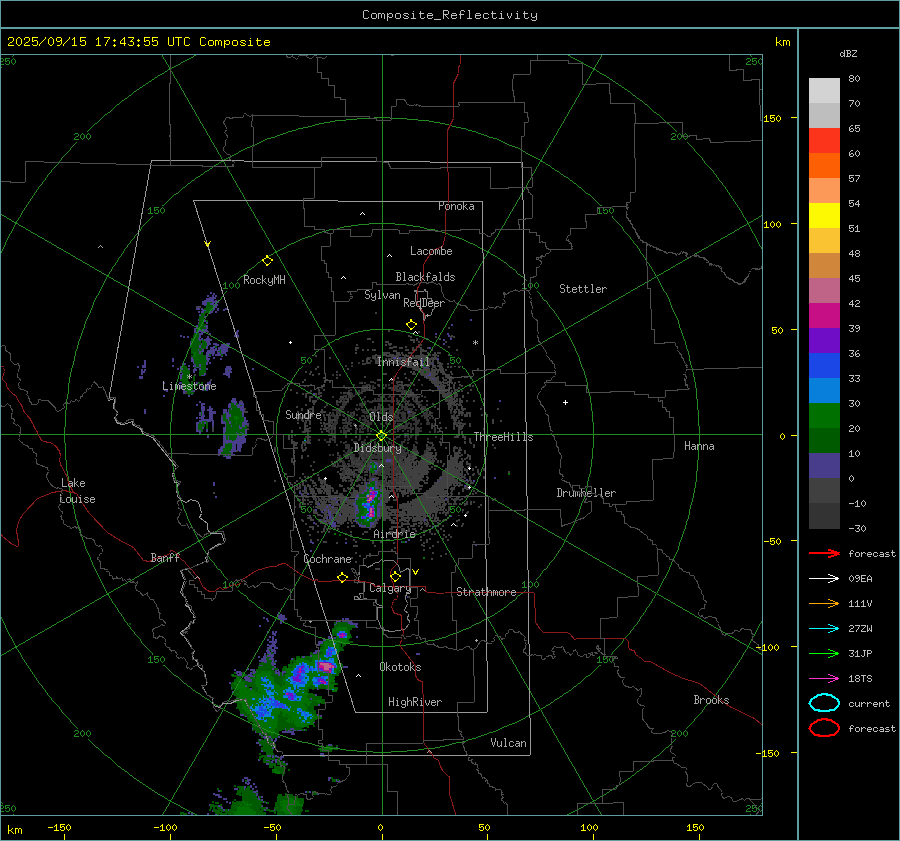Click the yellow diamond marker near RockyMH
Image resolution: width=900 pixels, height=841 pixels.
pos(267,261)
